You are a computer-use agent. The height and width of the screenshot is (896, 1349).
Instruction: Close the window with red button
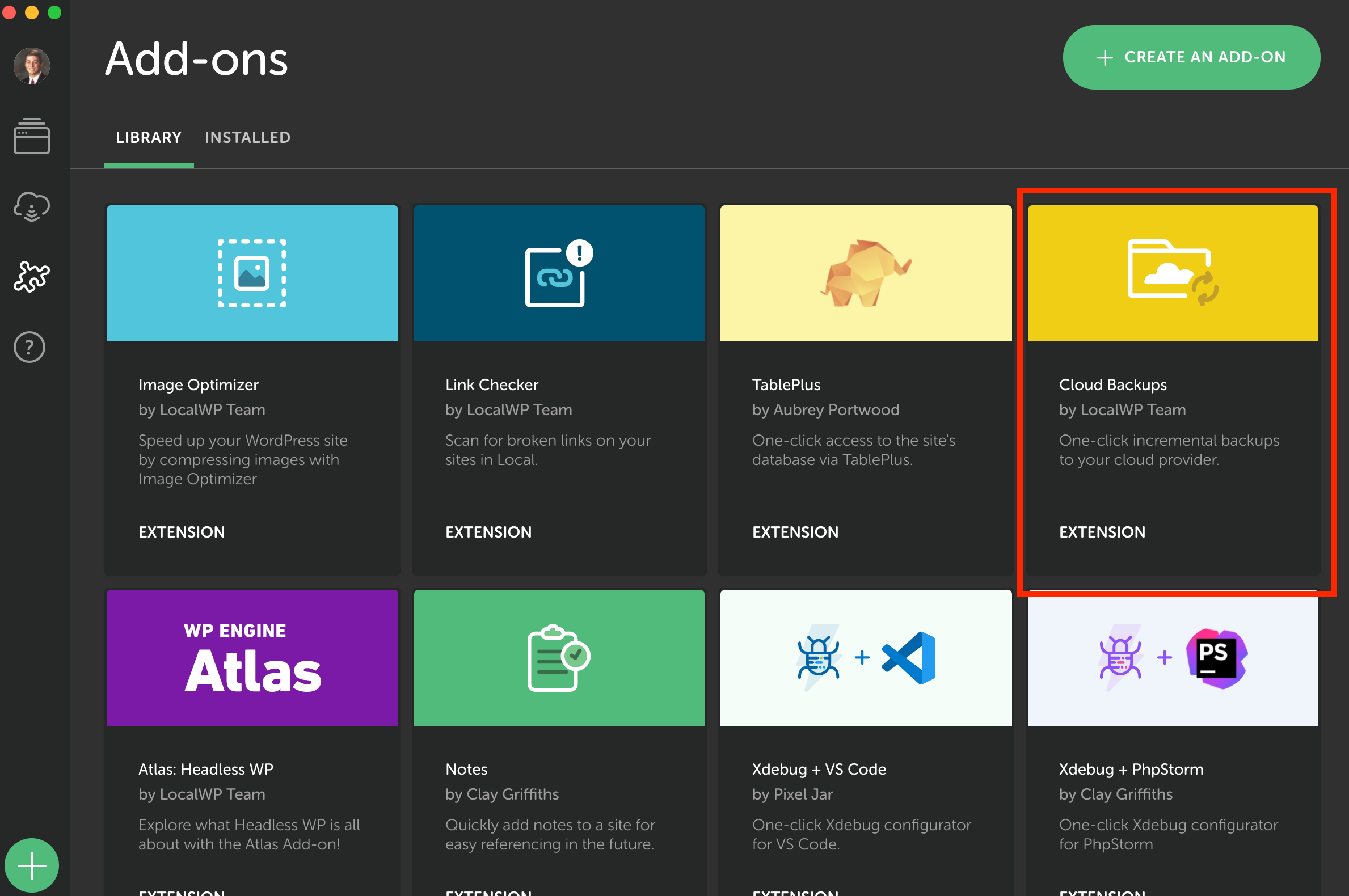coord(9,12)
